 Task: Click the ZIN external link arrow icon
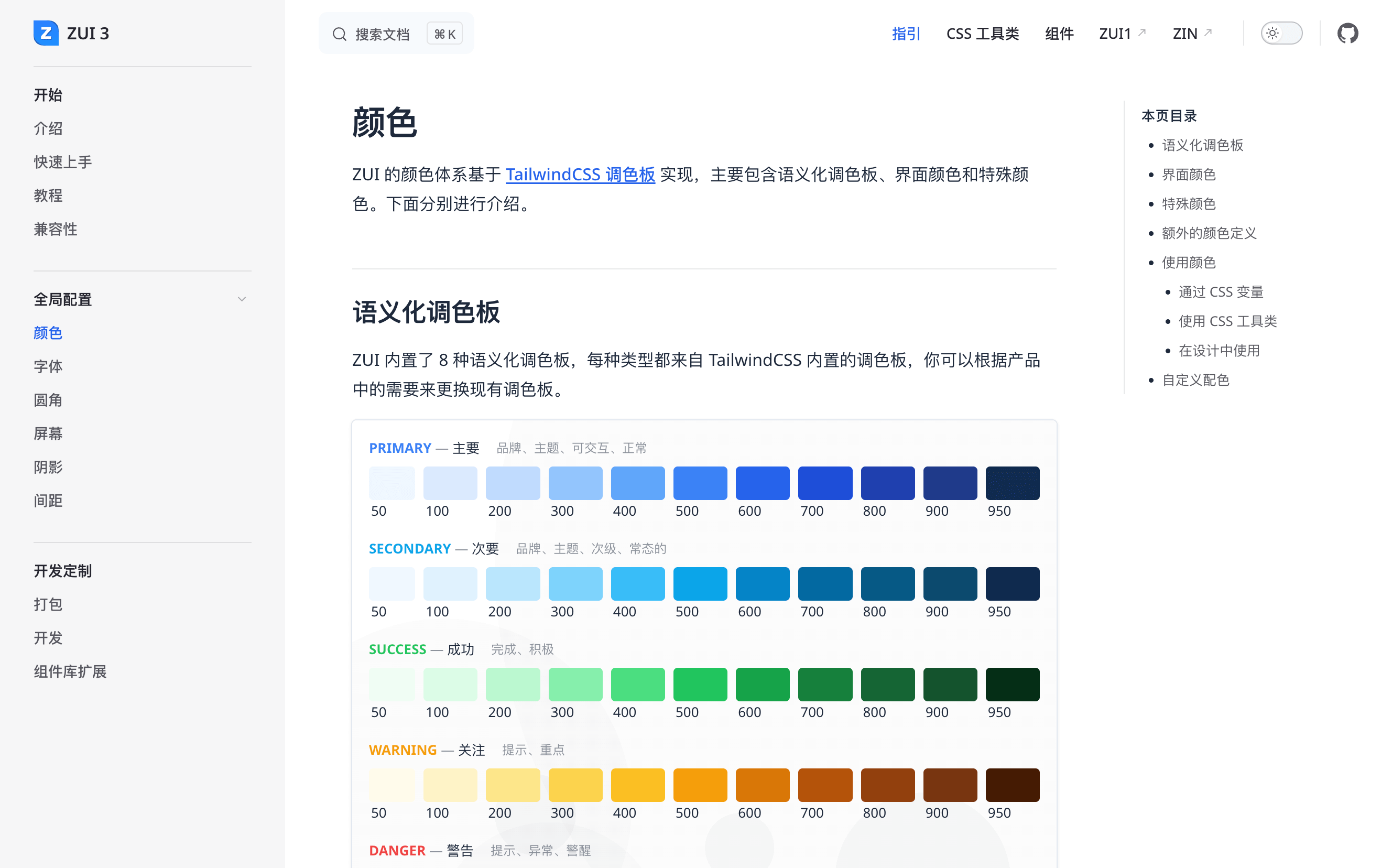[1208, 32]
